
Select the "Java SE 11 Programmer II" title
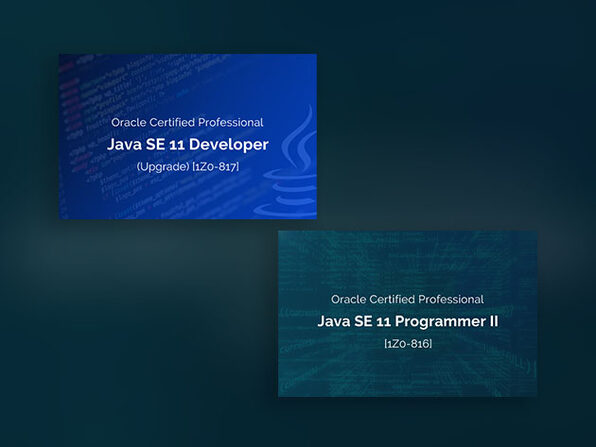[x=407, y=321]
